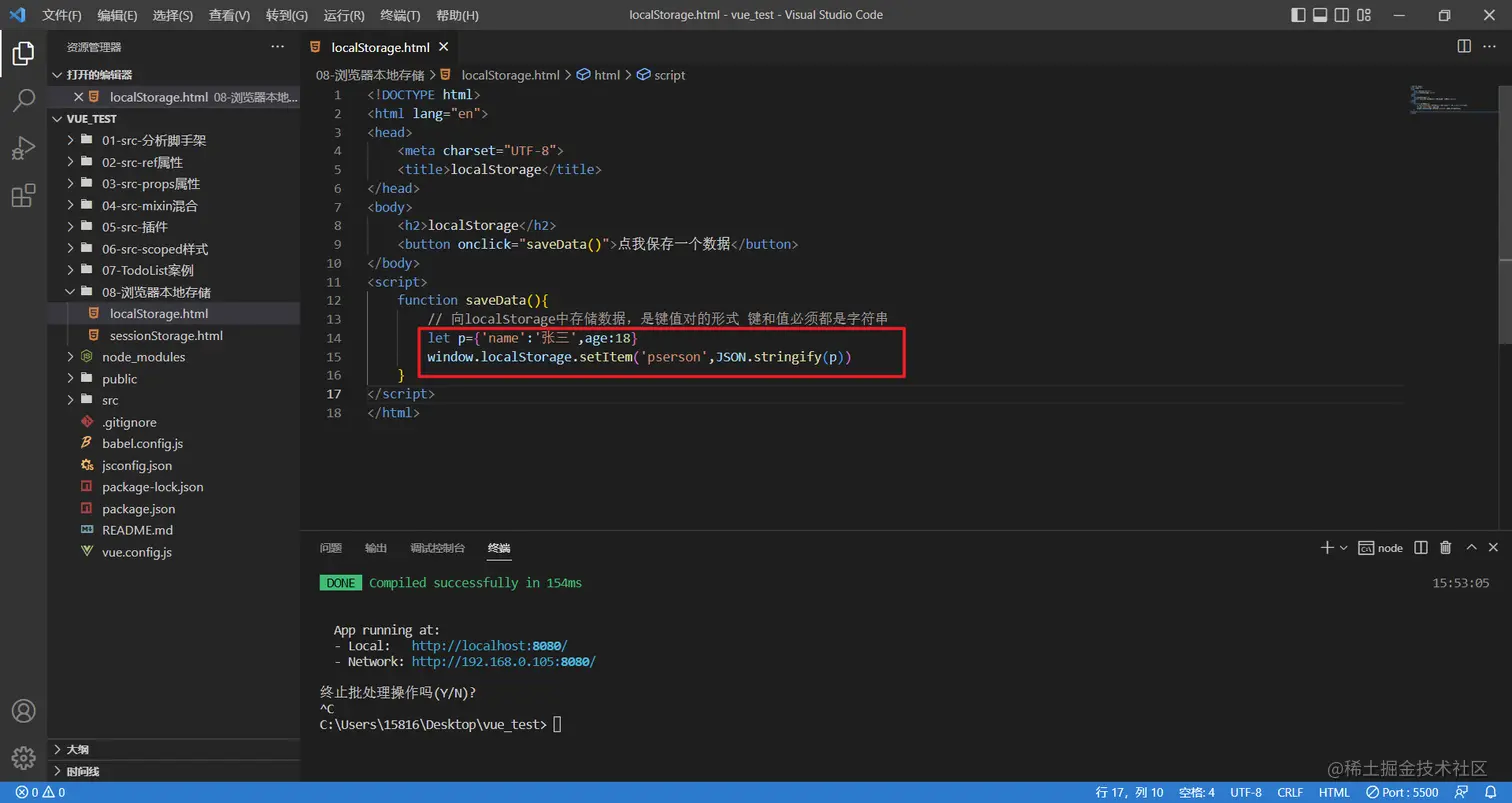Expand the 03-src-props属性 folder

tap(174, 184)
